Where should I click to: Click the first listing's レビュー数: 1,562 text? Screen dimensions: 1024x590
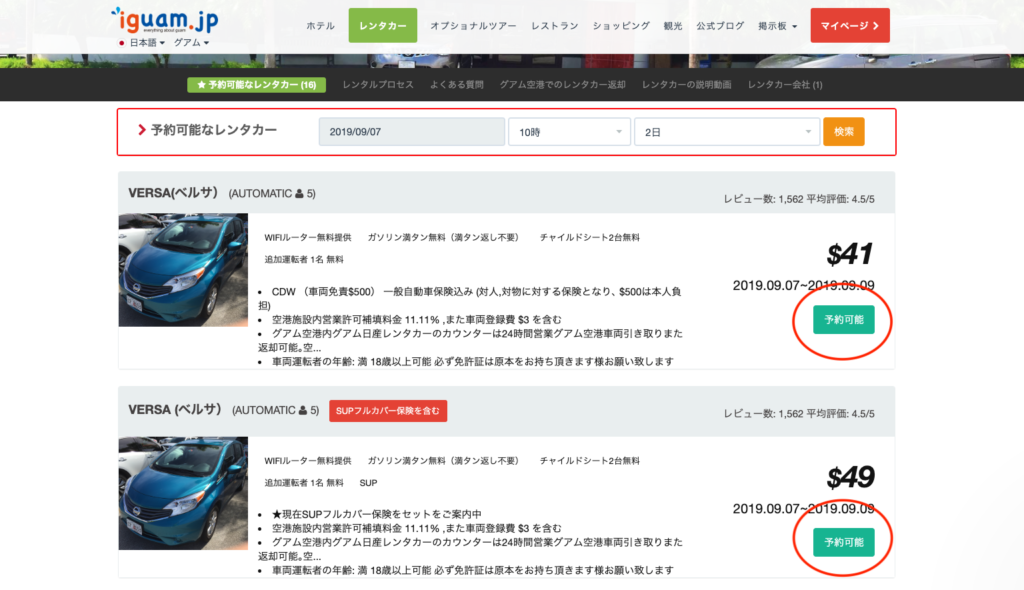coord(763,199)
